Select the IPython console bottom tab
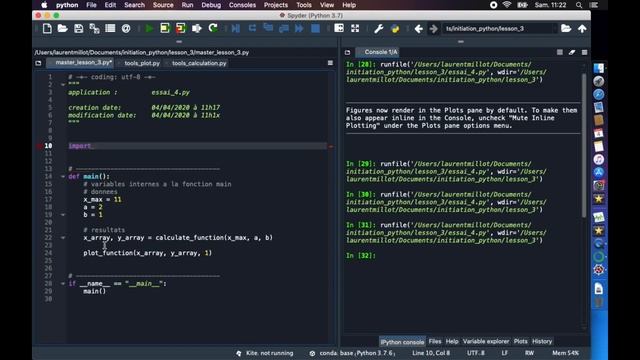640x360 pixels. (402, 342)
